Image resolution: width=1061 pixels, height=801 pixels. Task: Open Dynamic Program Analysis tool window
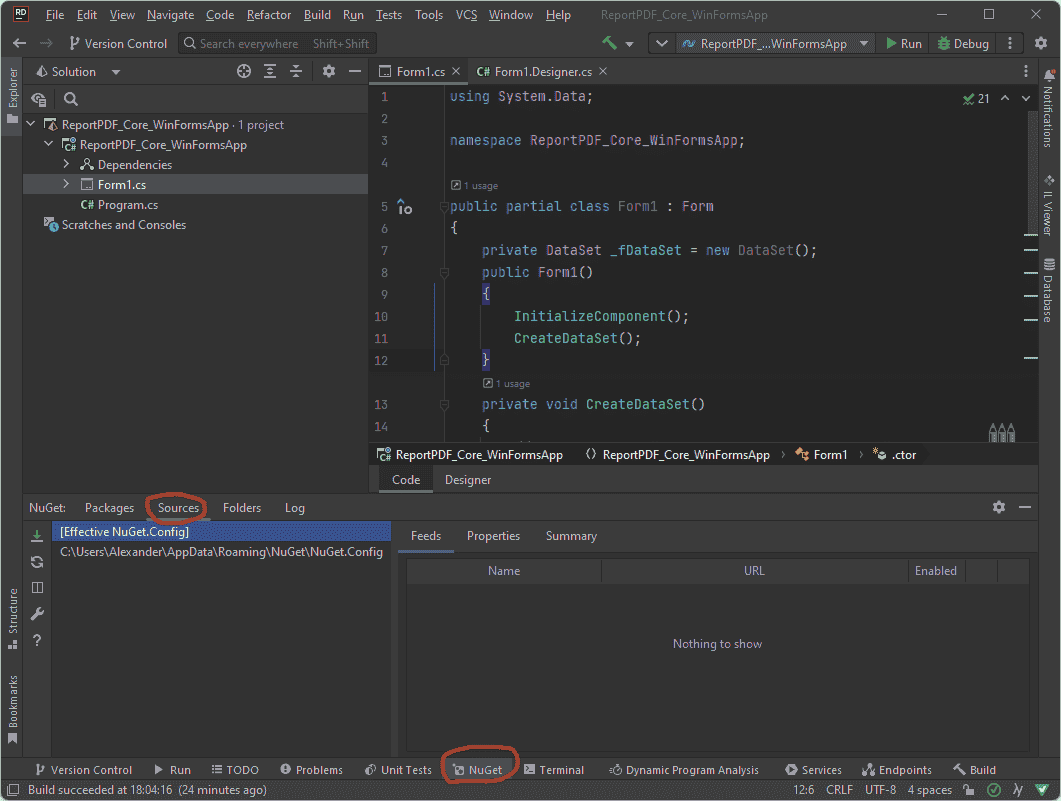(683, 770)
